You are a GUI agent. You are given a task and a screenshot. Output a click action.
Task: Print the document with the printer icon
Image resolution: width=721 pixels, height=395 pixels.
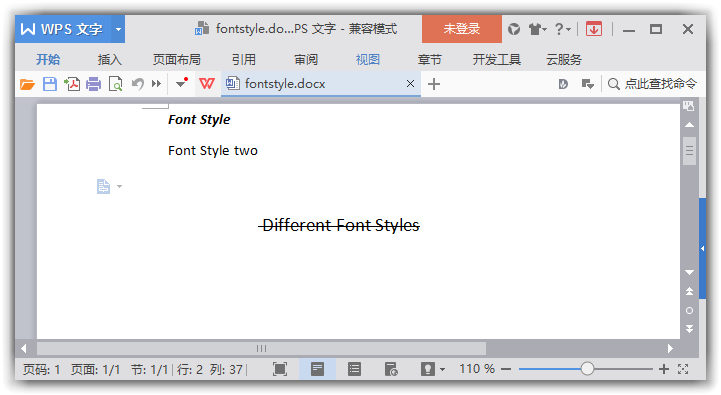click(x=93, y=84)
